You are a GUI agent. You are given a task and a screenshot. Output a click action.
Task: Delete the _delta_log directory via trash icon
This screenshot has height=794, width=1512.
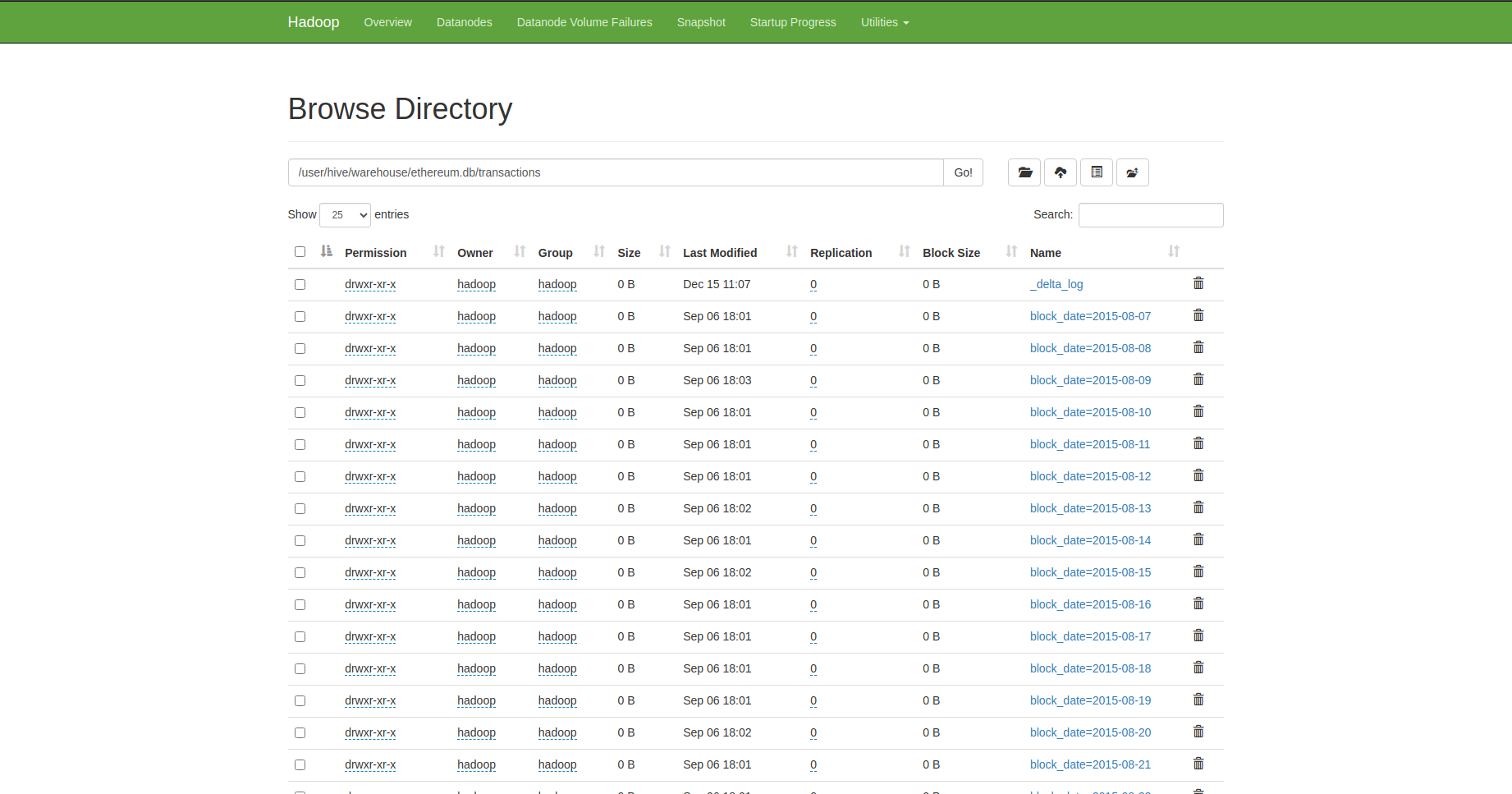point(1198,283)
